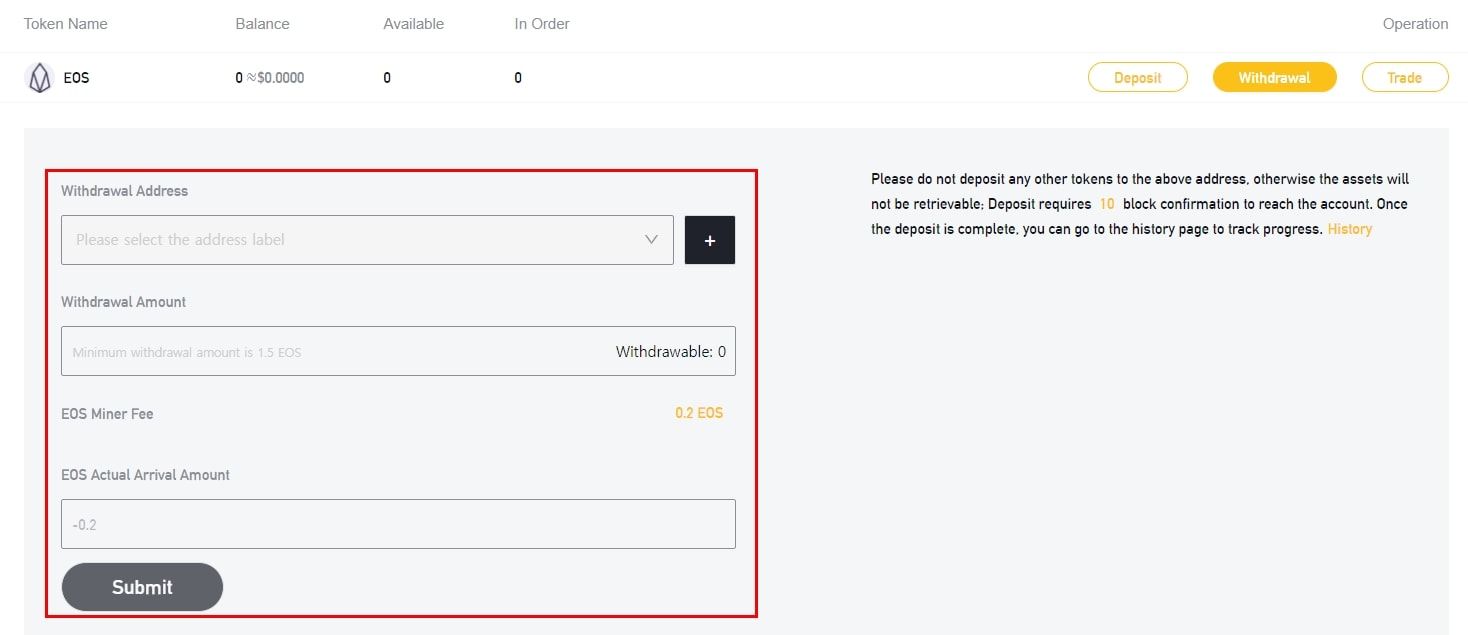Click the balance value ≈$0.0000
This screenshot has width=1468, height=635.
(x=275, y=78)
